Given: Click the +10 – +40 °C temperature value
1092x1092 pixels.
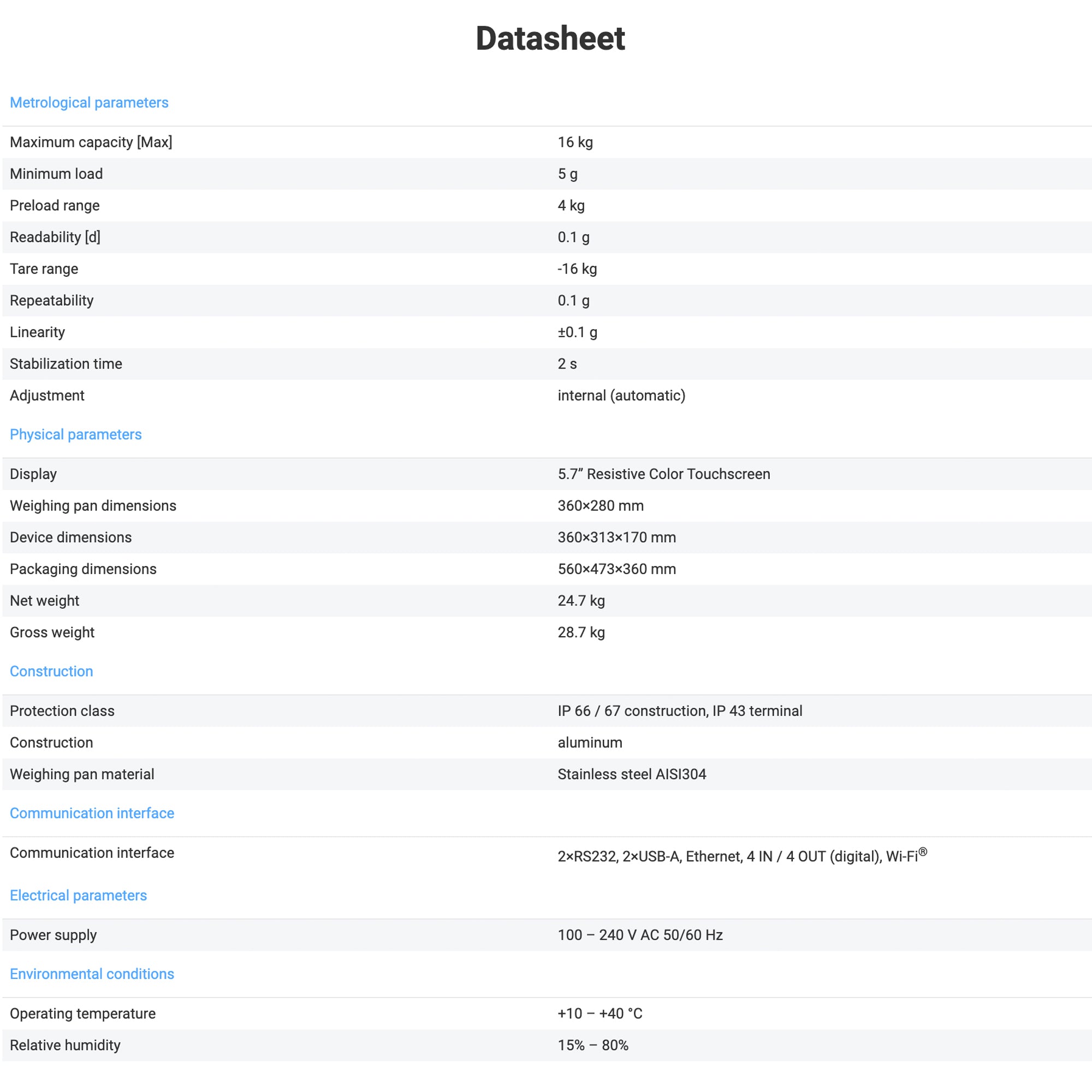Looking at the screenshot, I should coord(600,1013).
